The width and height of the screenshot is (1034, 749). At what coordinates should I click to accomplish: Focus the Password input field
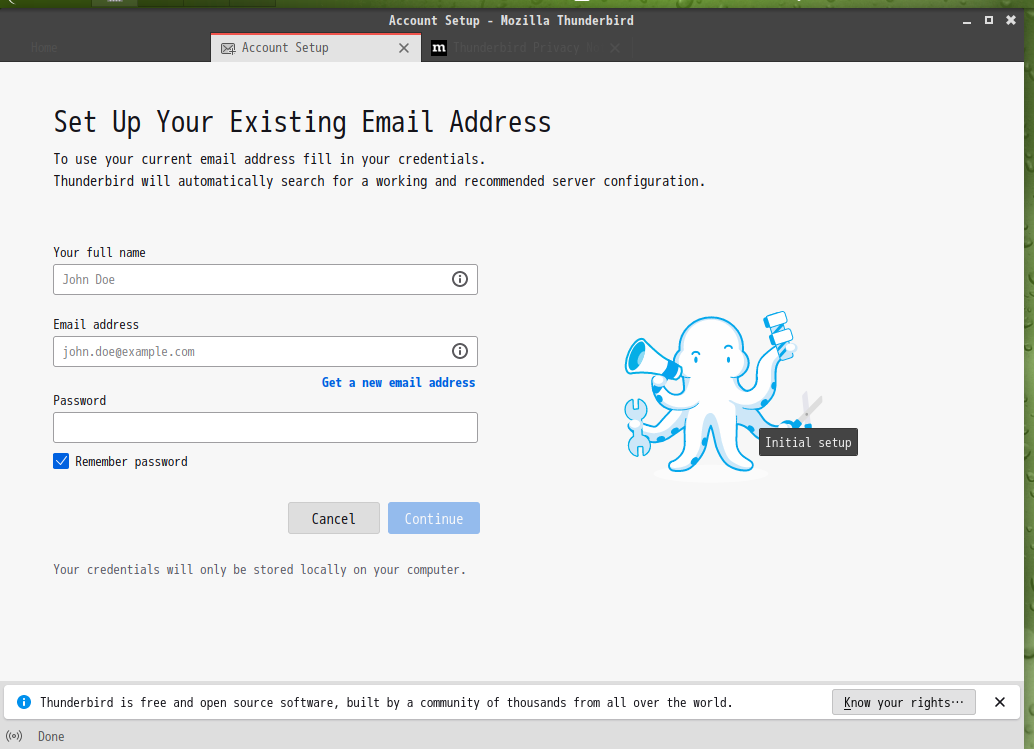265,427
